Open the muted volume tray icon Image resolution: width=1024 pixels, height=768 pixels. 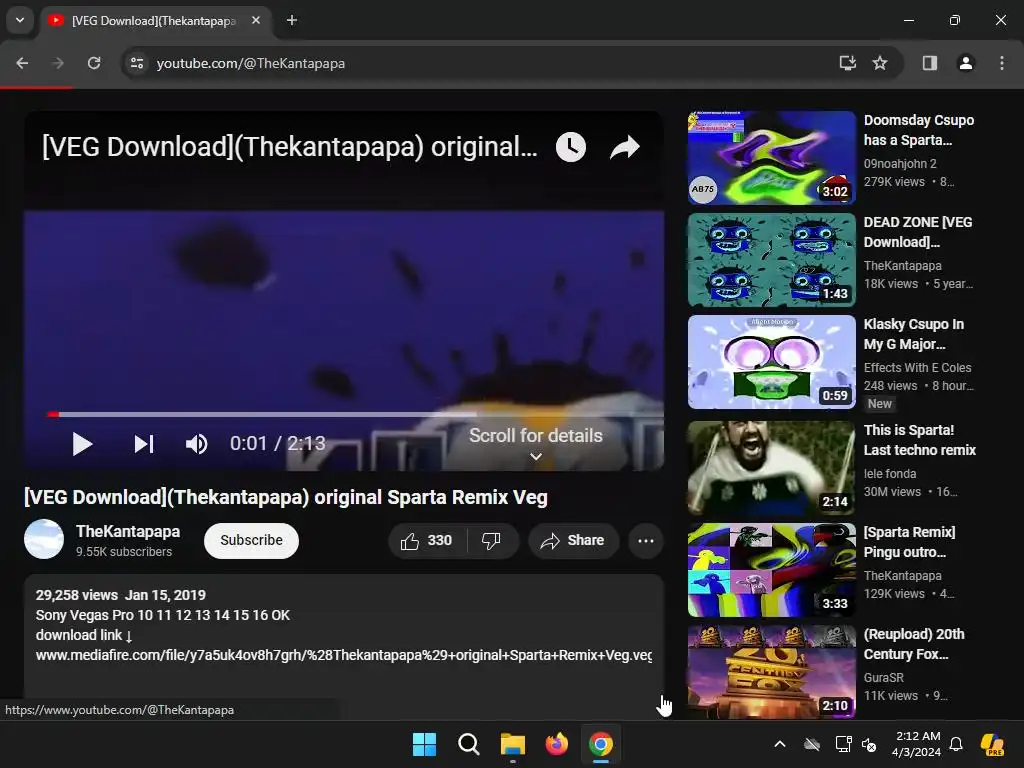point(869,744)
